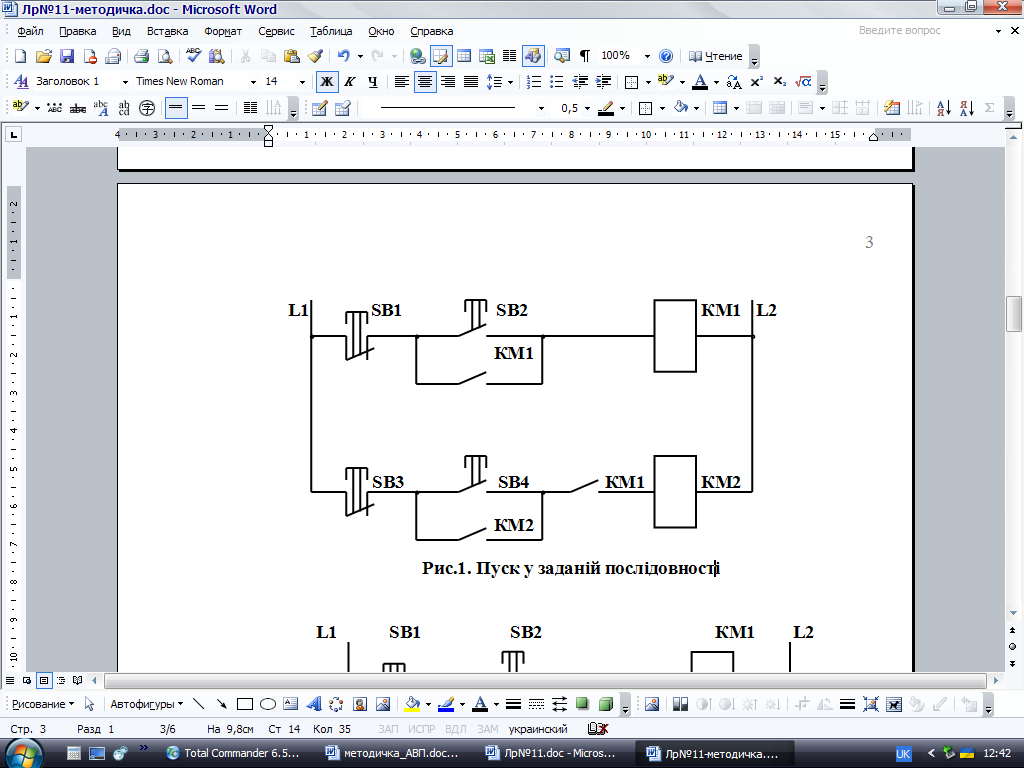Pick the highlight color marker

(665, 82)
